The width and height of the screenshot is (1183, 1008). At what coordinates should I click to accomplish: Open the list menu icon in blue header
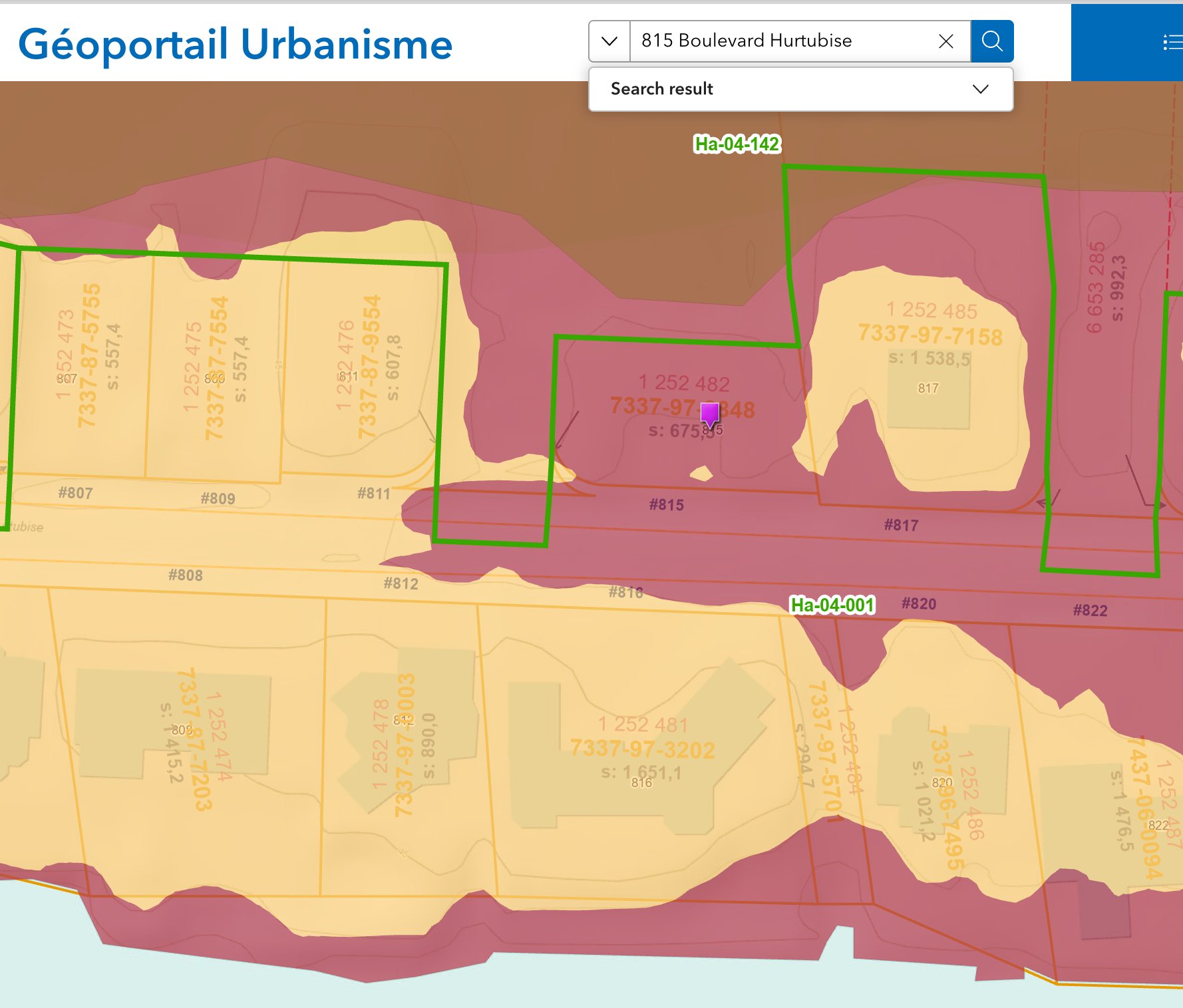[x=1172, y=43]
